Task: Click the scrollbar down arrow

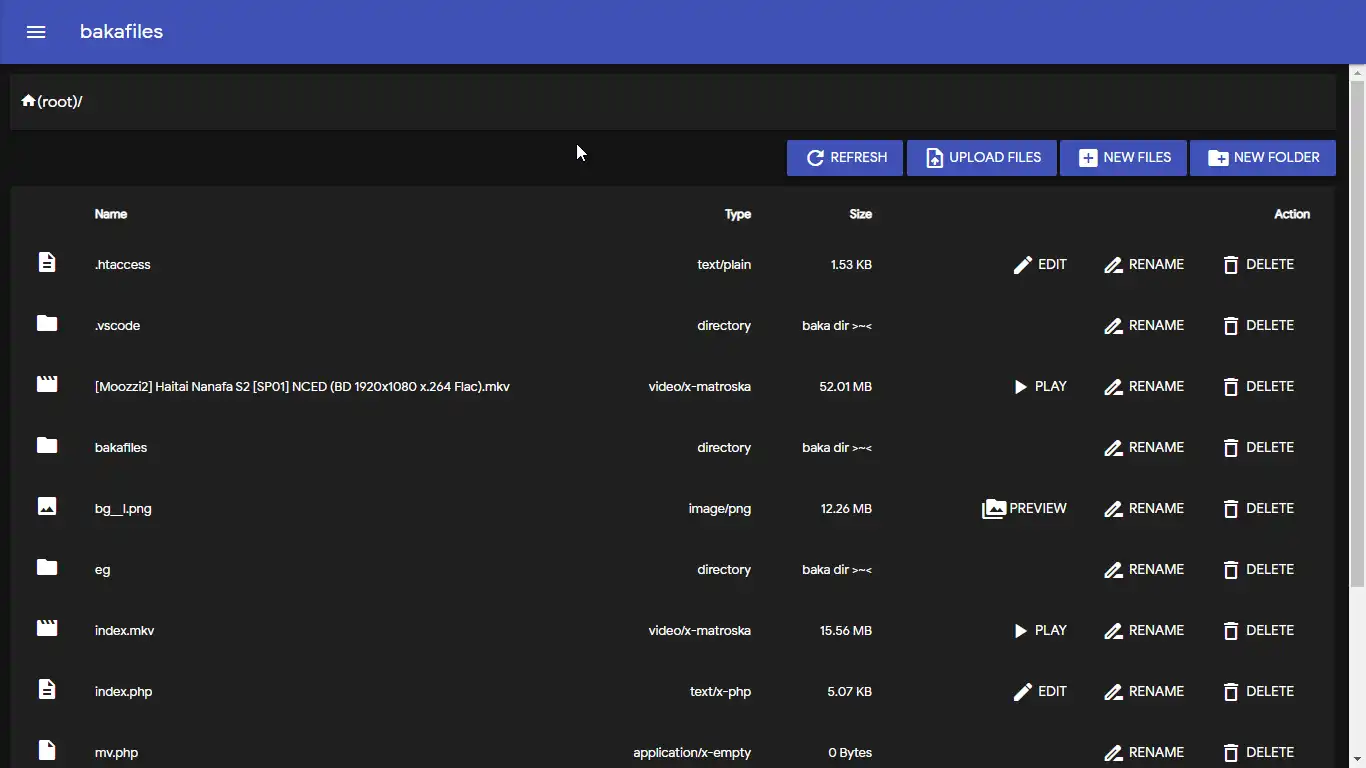Action: 1357,760
